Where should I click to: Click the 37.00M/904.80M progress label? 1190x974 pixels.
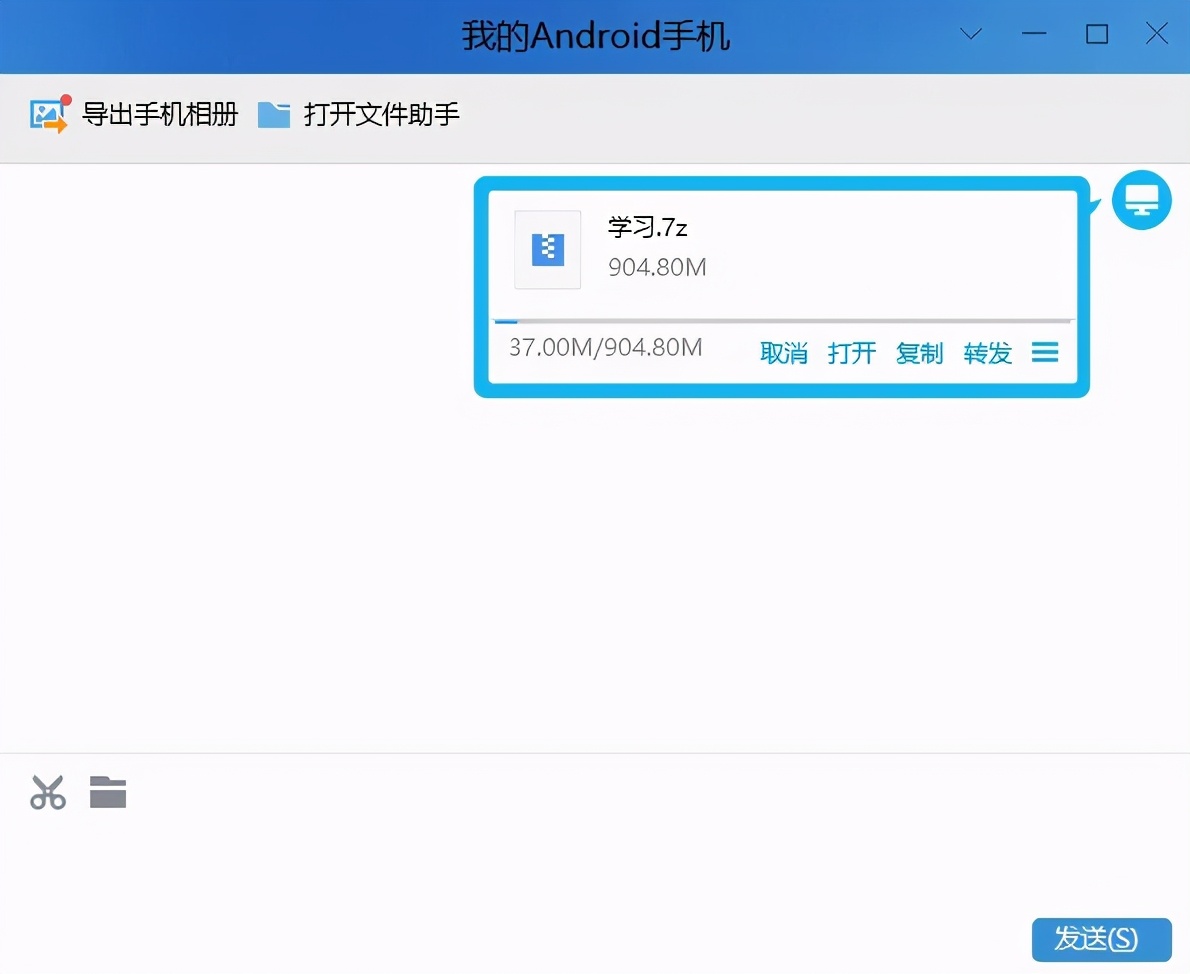coord(604,348)
